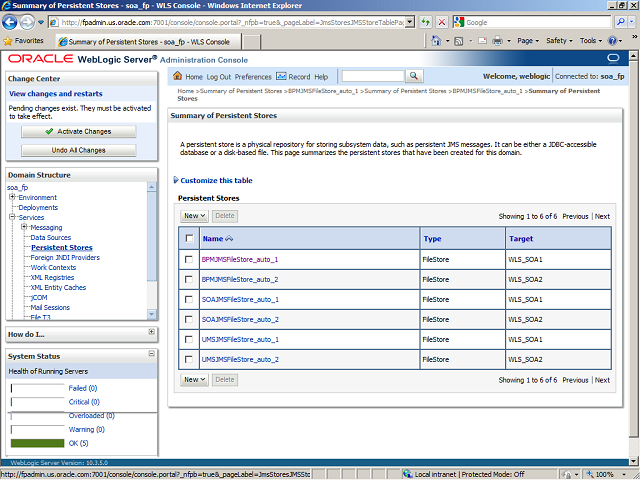Click the Record icon in console toolbar
This screenshot has height=480, width=640.
pyautogui.click(x=281, y=76)
